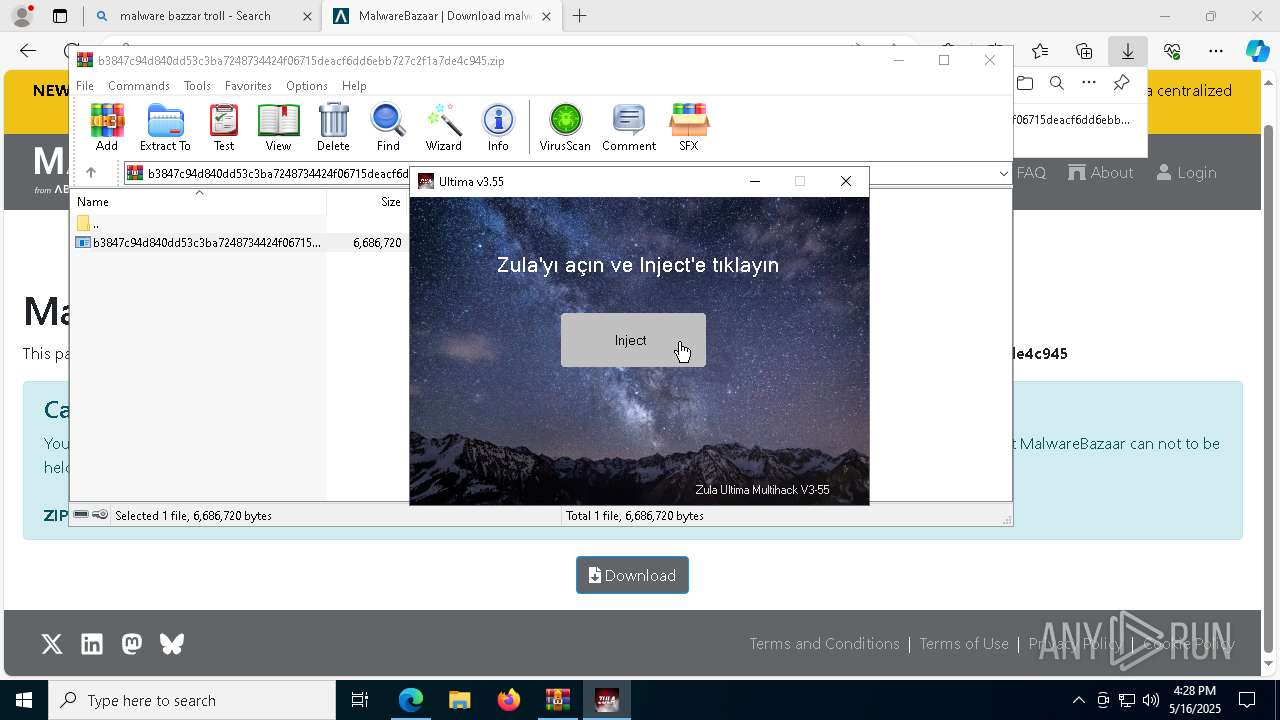Click the Add icon in WinRAR toolbar

(x=107, y=127)
